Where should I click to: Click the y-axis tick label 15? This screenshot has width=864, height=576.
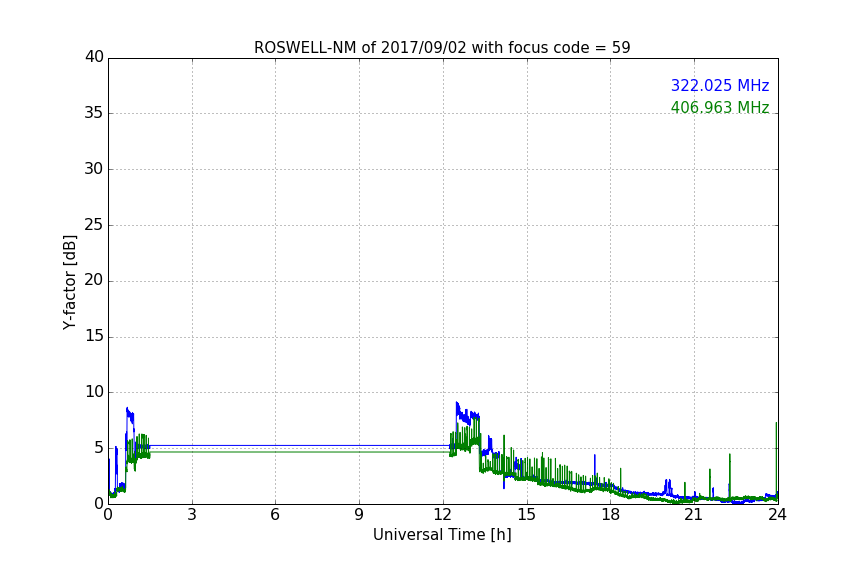[94, 336]
